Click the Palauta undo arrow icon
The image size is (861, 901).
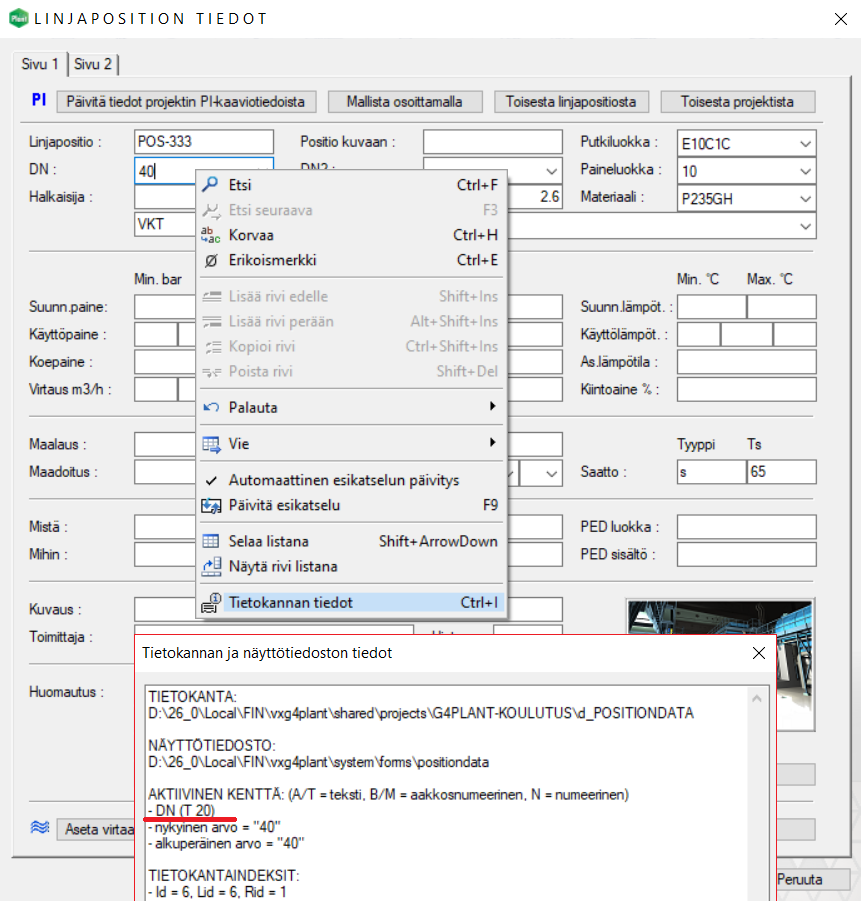210,408
